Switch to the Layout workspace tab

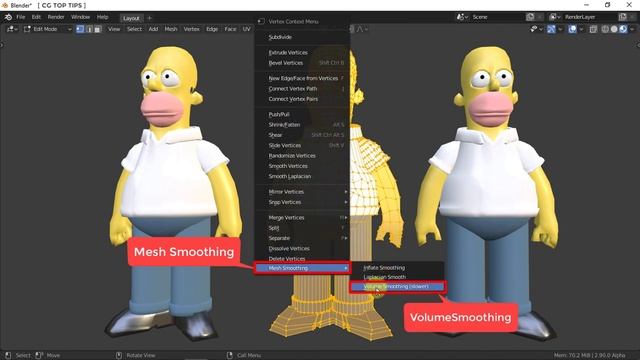(x=131, y=18)
